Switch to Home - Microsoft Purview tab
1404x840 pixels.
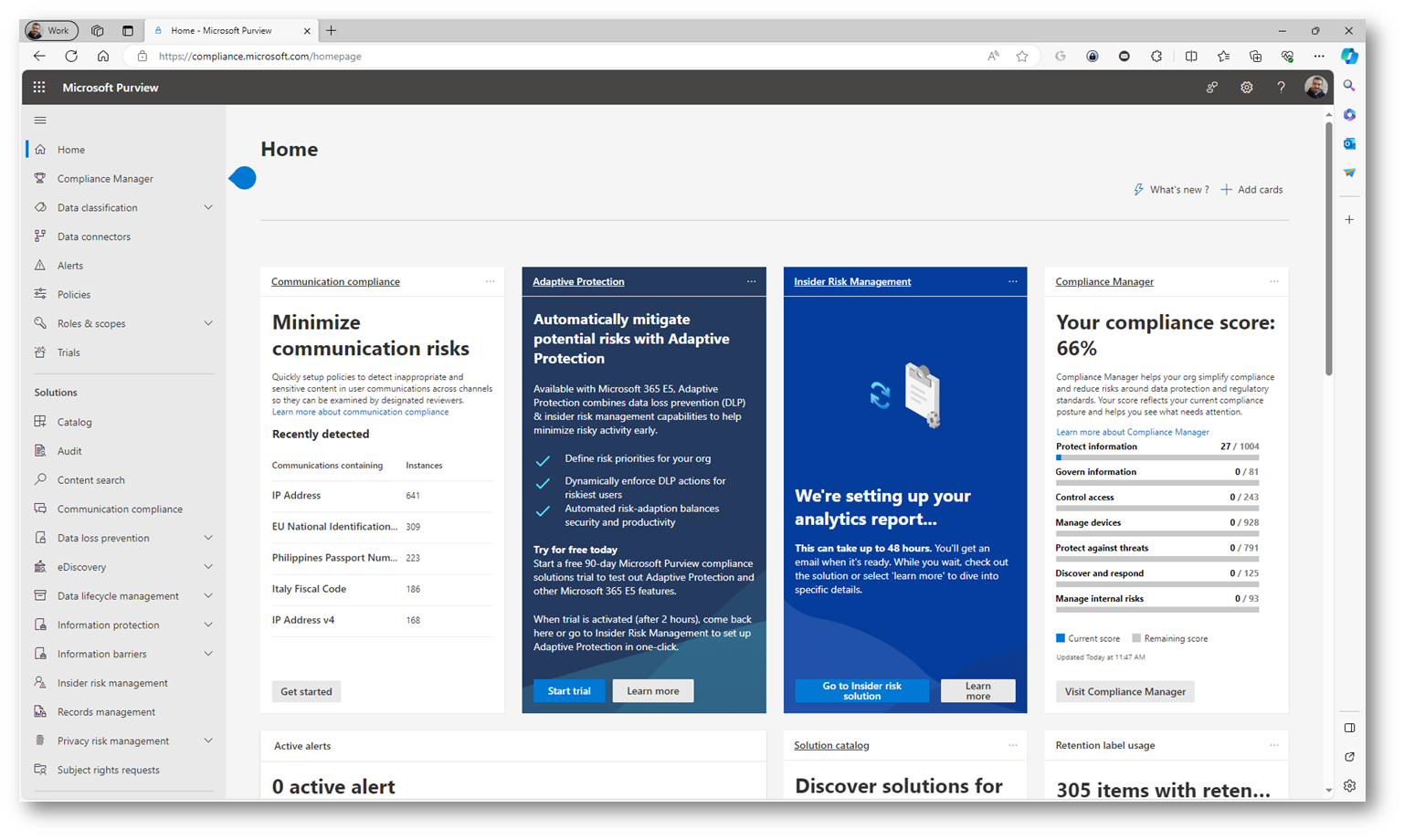(231, 30)
